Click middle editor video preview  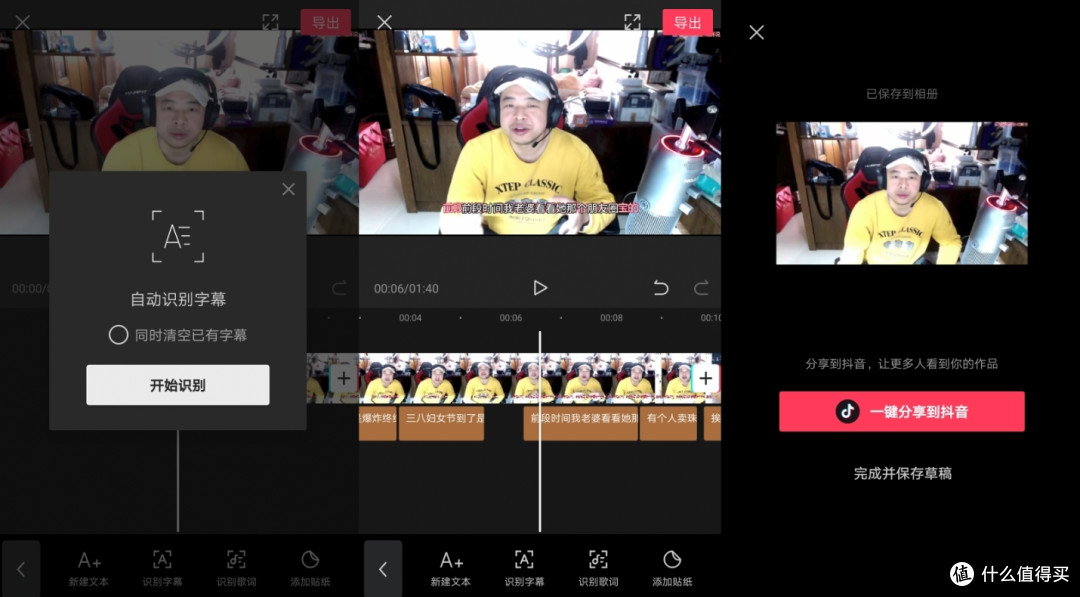(x=540, y=132)
